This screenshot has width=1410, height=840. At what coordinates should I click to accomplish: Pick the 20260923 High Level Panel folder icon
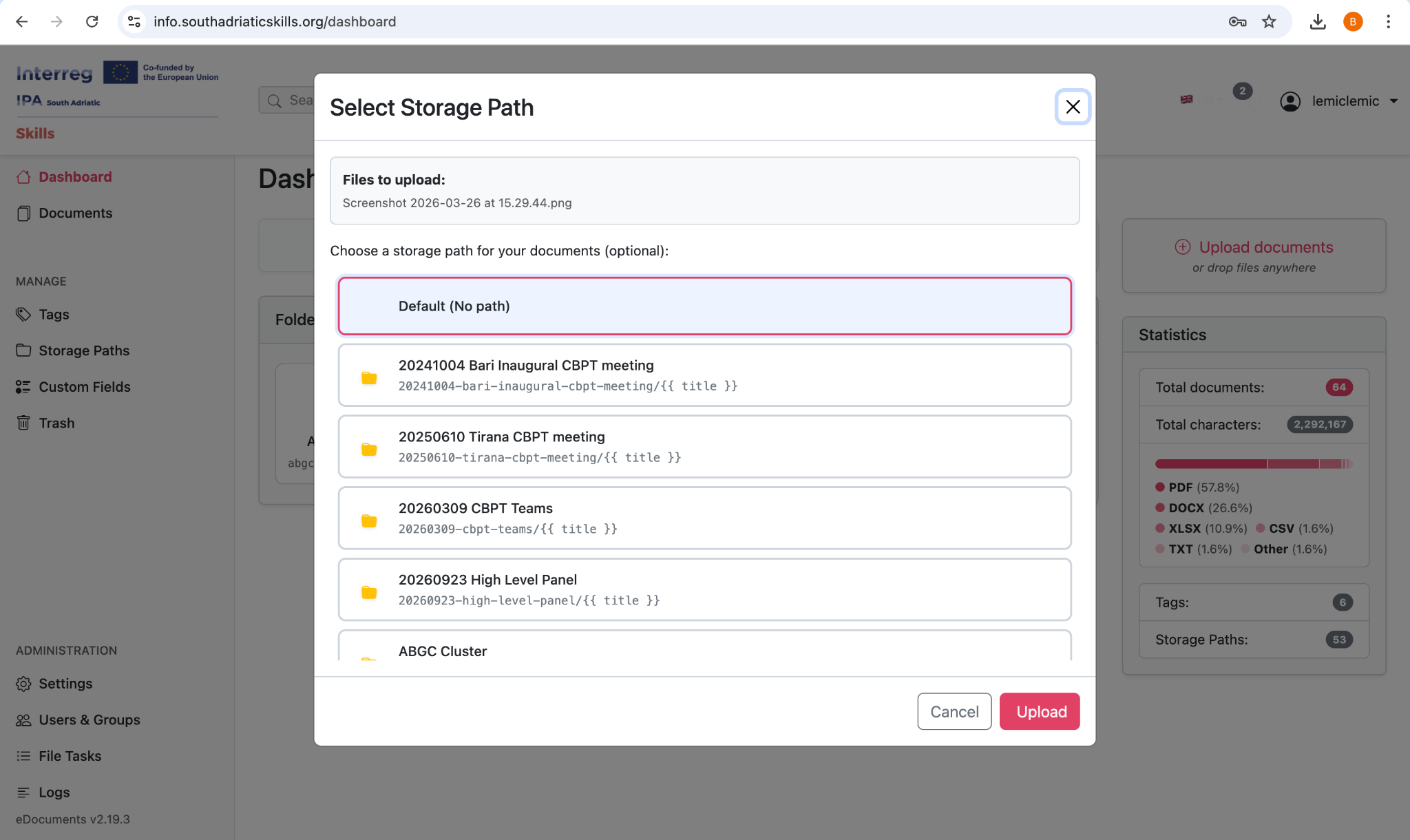pyautogui.click(x=369, y=592)
